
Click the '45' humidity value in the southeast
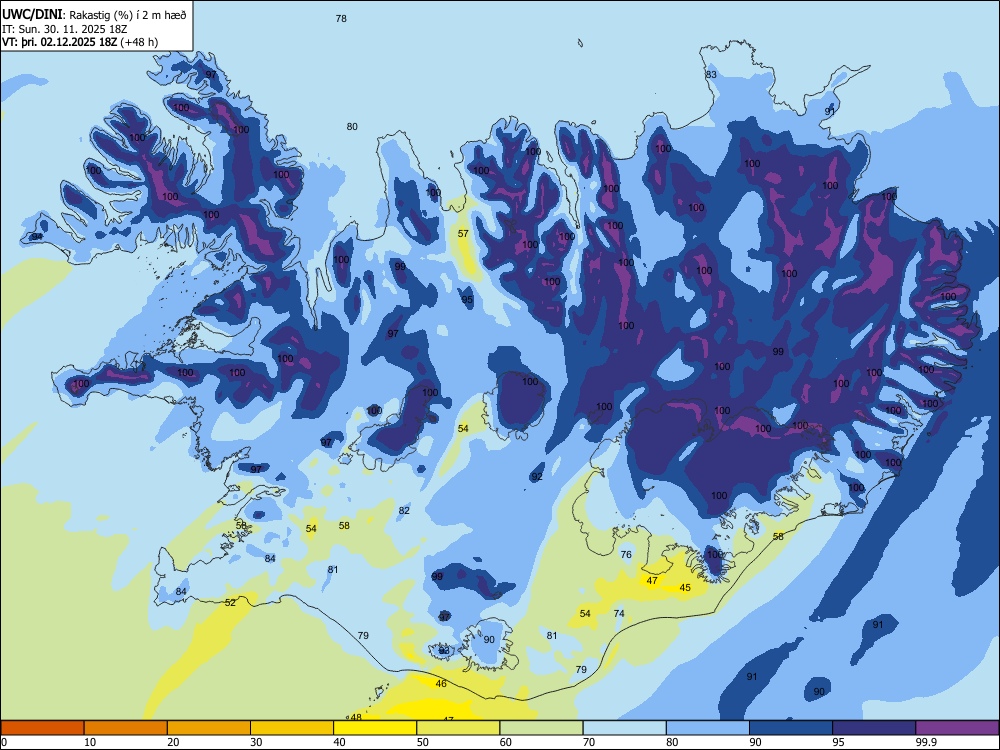coord(685,587)
